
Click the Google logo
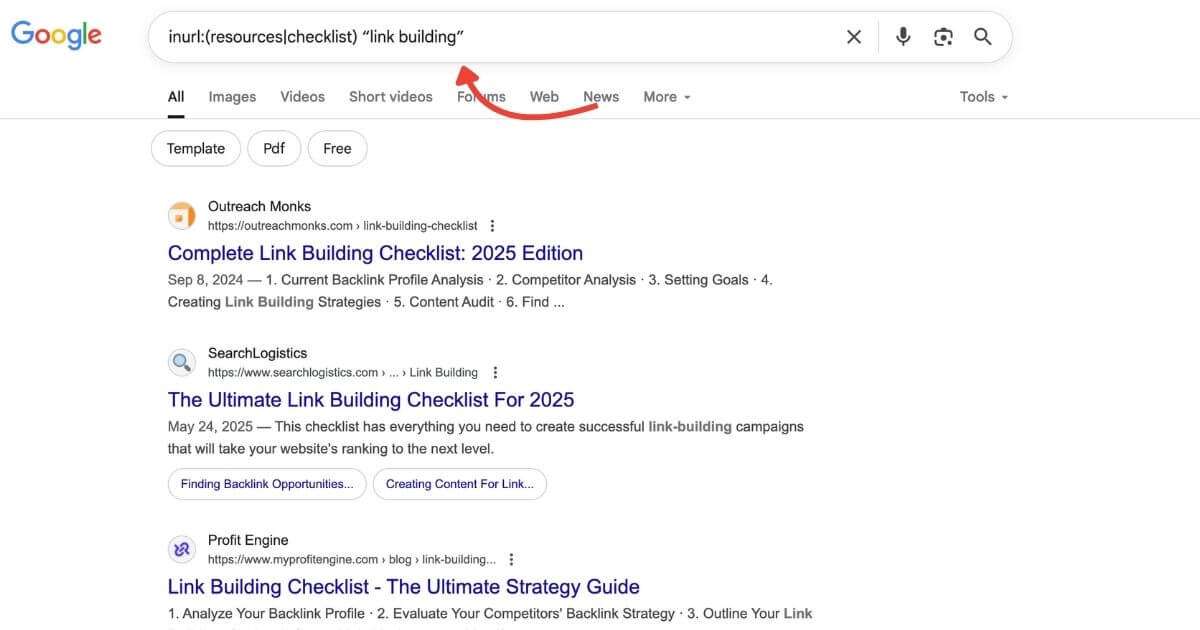tap(55, 34)
